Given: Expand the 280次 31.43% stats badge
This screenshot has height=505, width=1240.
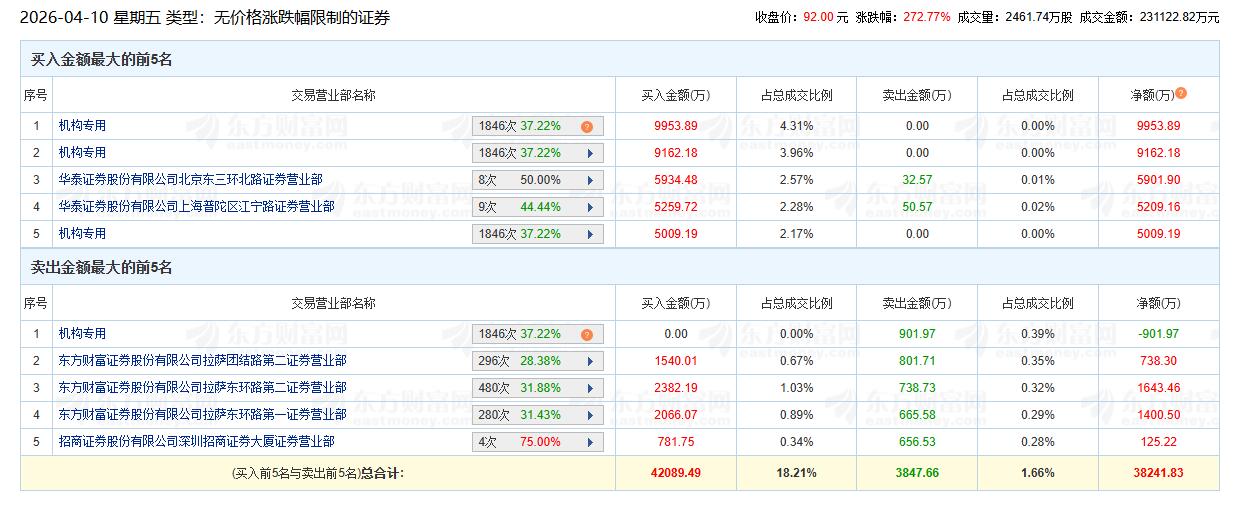Looking at the screenshot, I should 537,415.
